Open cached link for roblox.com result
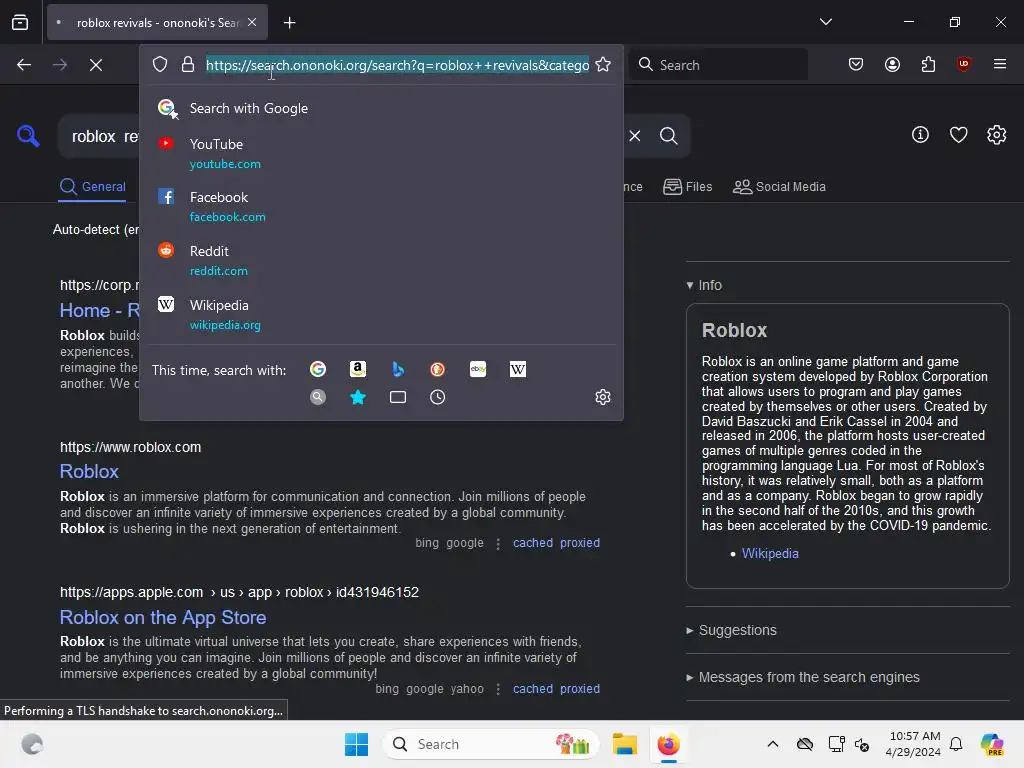Screen dimensions: 1024x768 533,543
